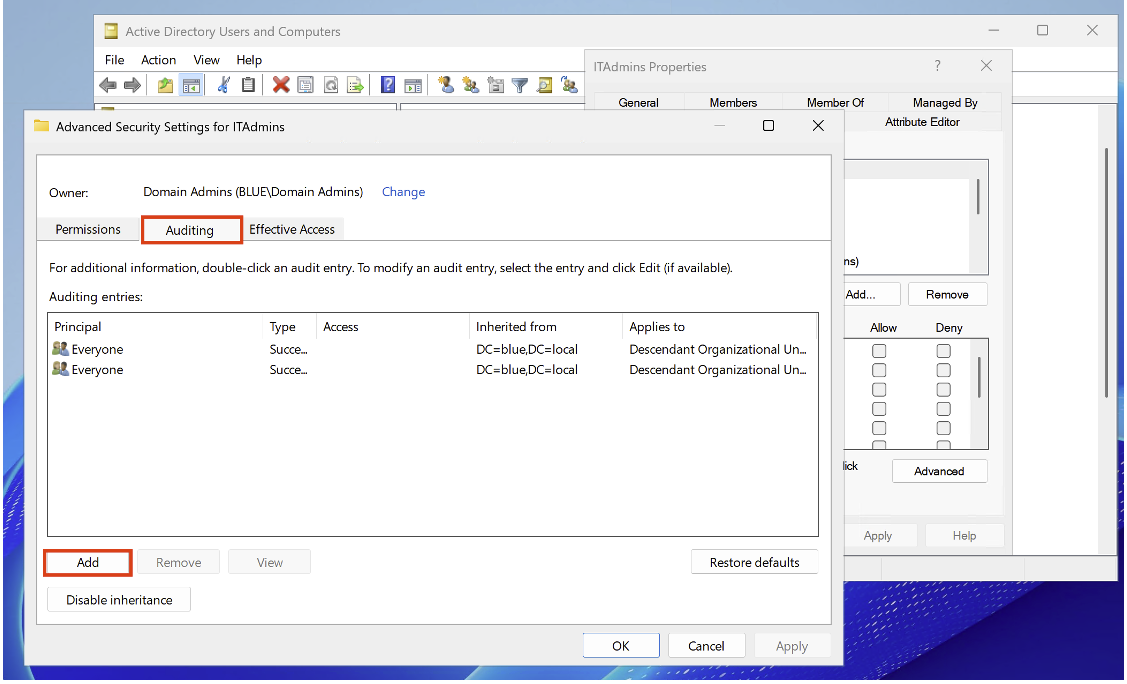Click the Delete red X toolbar icon
The height and width of the screenshot is (684, 1127).
click(x=281, y=85)
